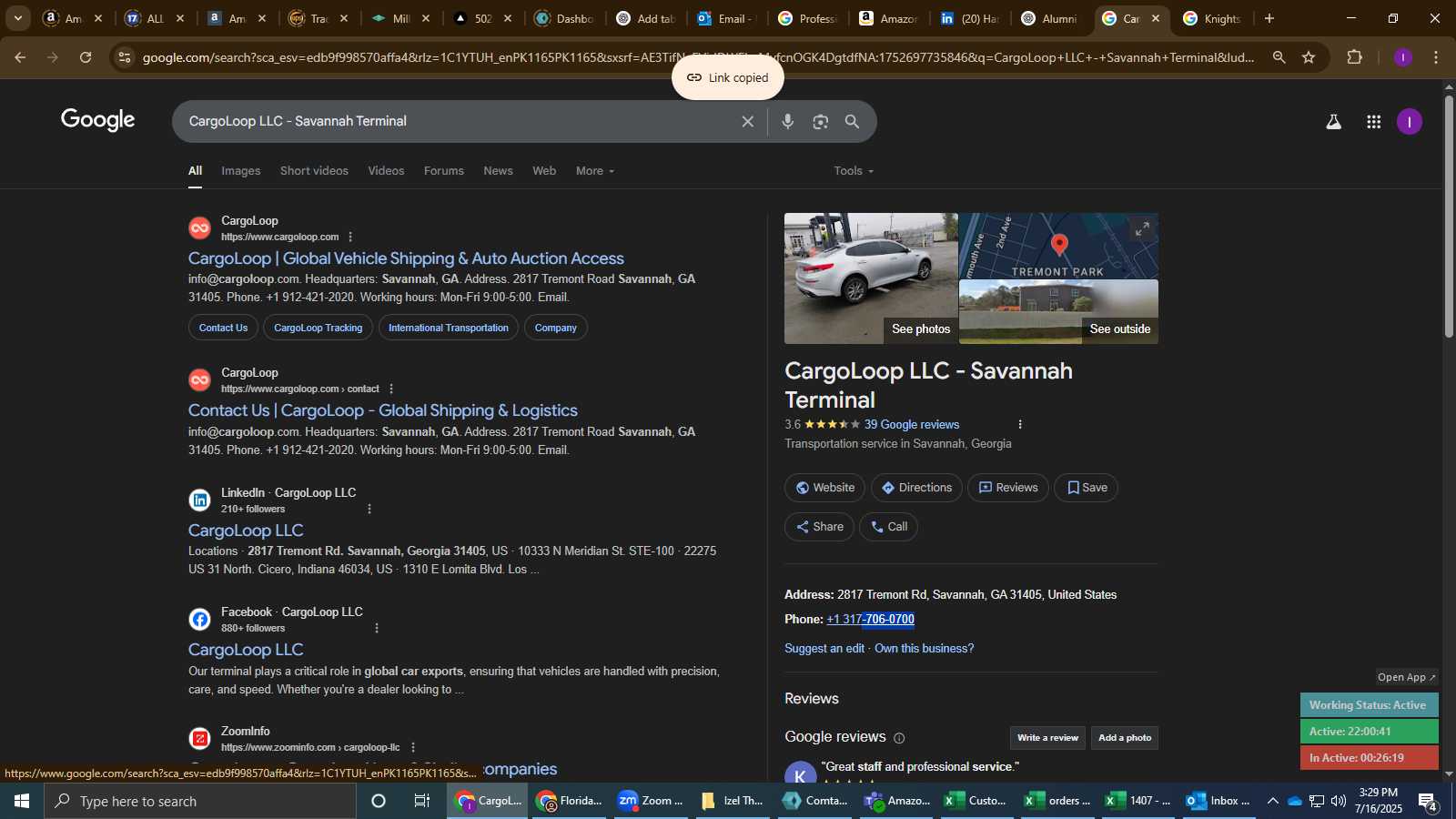The width and height of the screenshot is (1456, 819).
Task: Switch to the Knights browser tab
Action: pyautogui.click(x=1214, y=18)
